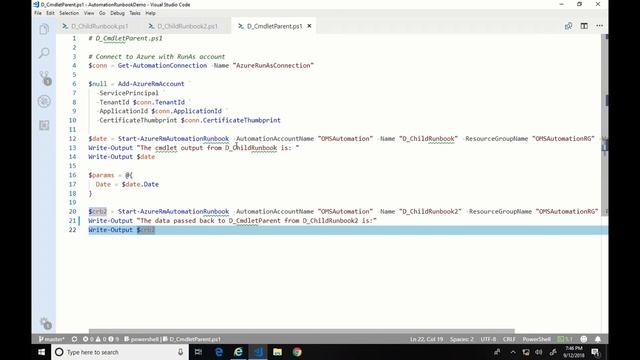Open the View menu
The image size is (640, 360).
point(89,13)
